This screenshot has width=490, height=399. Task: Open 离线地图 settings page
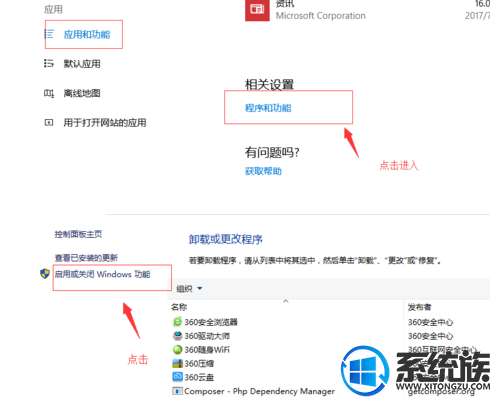click(82, 93)
